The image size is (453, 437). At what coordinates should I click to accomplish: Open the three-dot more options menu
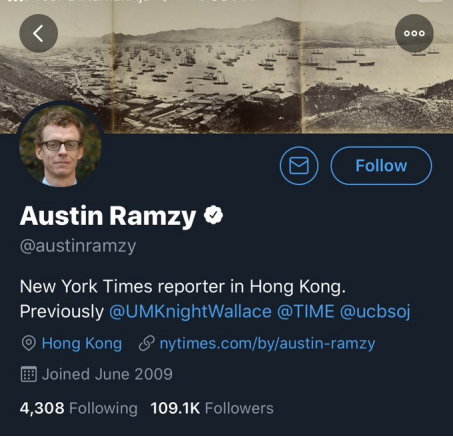(x=414, y=33)
